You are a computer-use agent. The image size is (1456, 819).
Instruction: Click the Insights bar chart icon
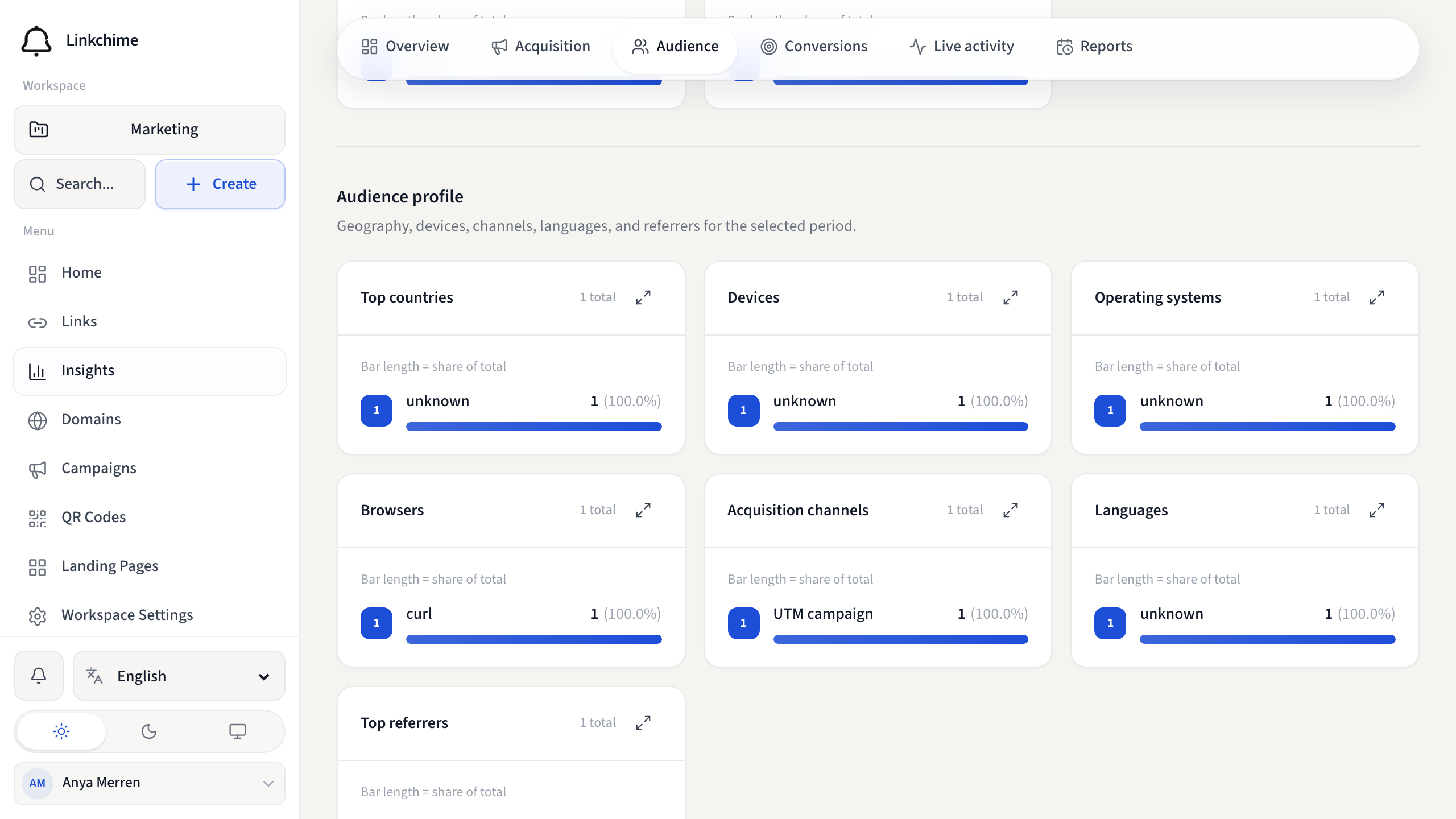(x=38, y=371)
